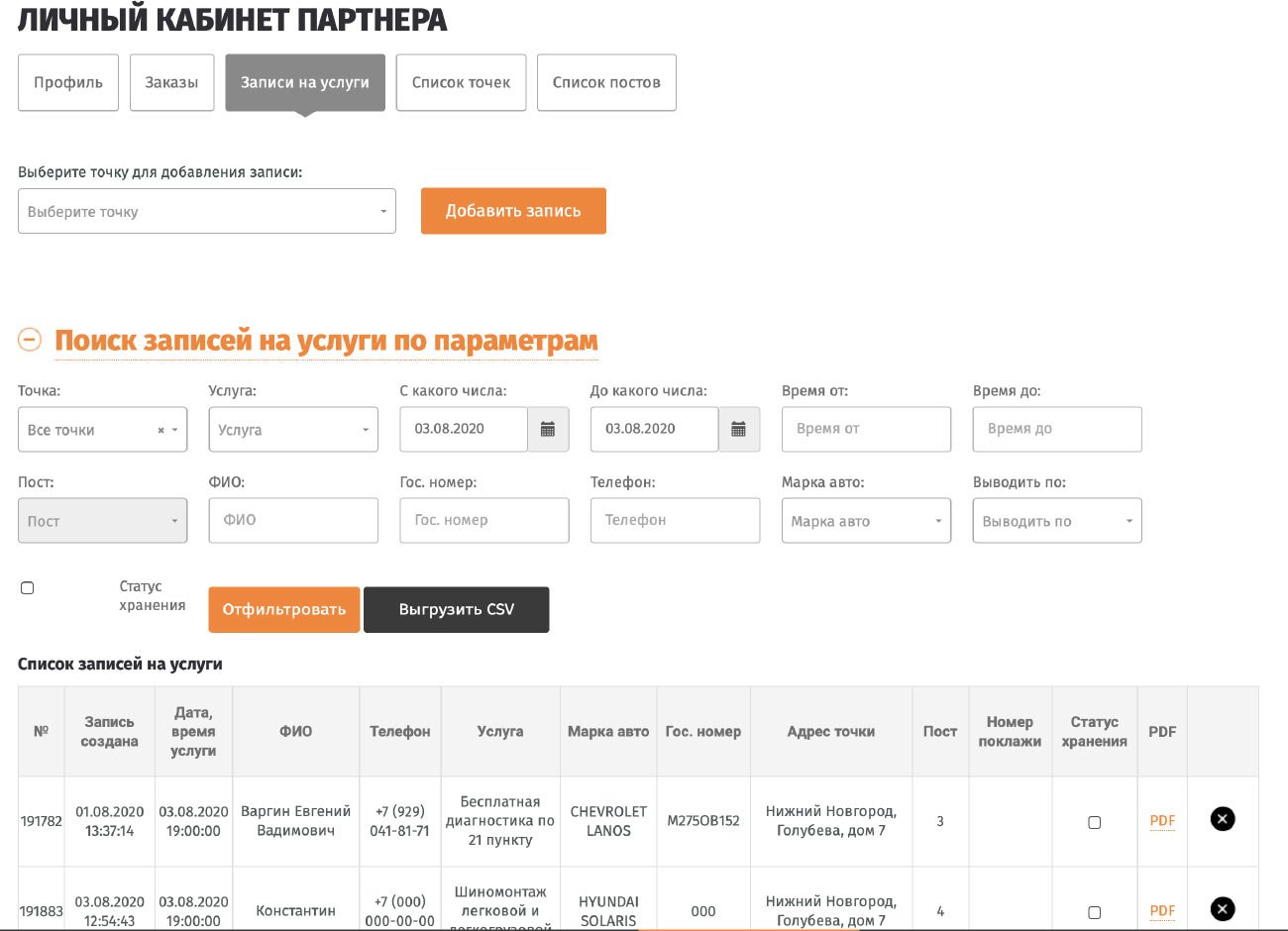Image resolution: width=1288 pixels, height=931 pixels.
Task: Open the 'Услуга' filter dropdown
Action: coord(293,430)
